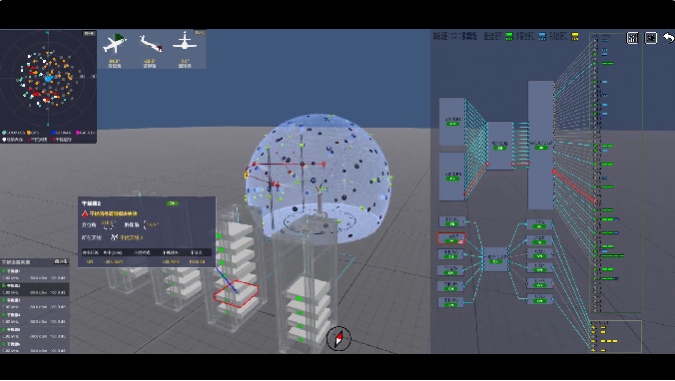Select the fourth item in signal list
The width and height of the screenshot is (675, 381).
pyautogui.click(x=35, y=318)
